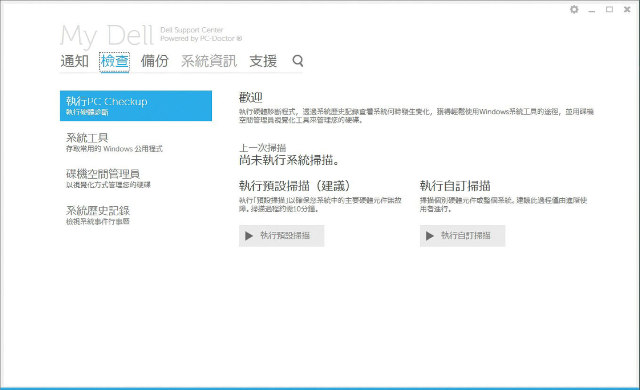This screenshot has width=640, height=390.
Task: Open the 系統資訊 tab
Action: (209, 61)
